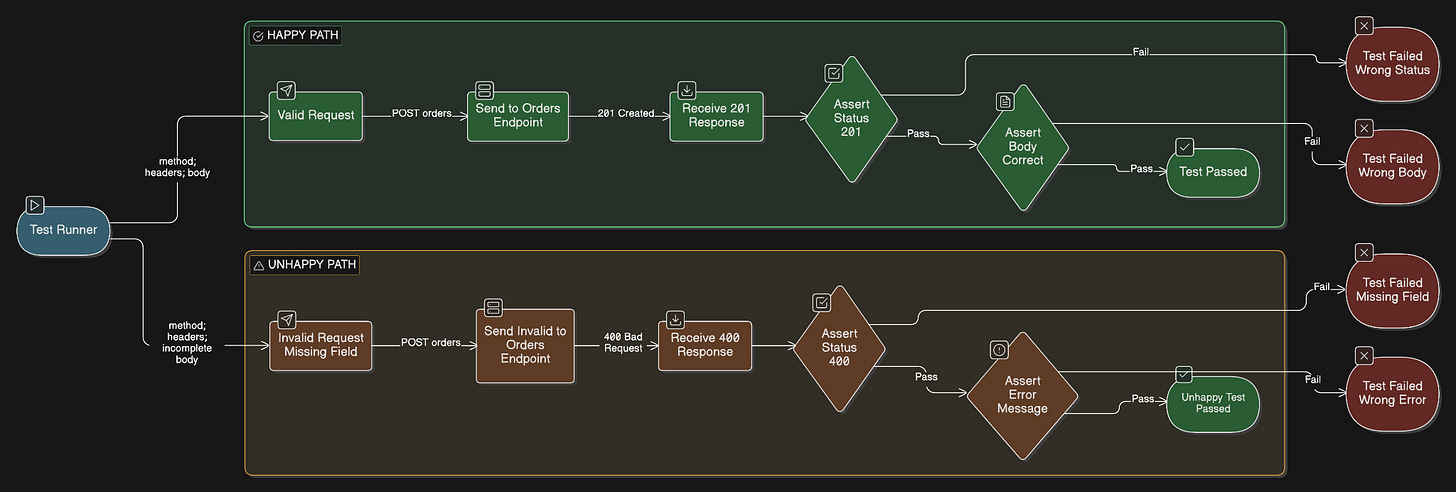Click 'POST orders' label after Invalid Request
Screen dimensions: 1456x492
(430, 342)
